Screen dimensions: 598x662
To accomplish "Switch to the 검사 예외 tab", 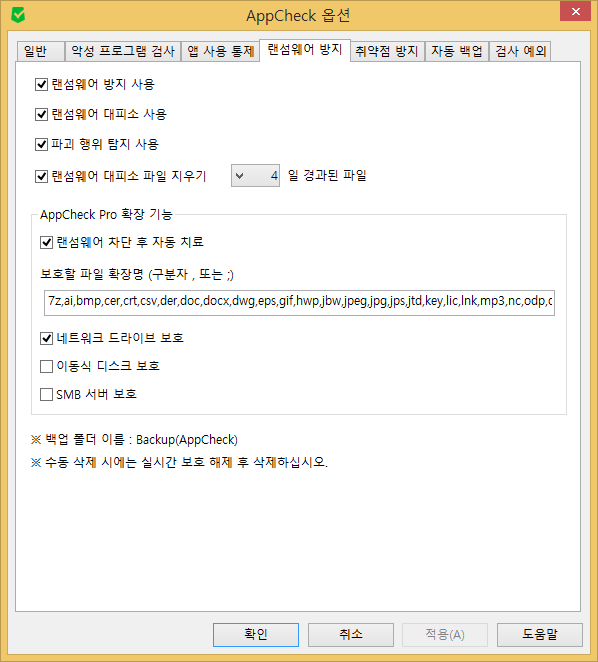I will pyautogui.click(x=520, y=52).
